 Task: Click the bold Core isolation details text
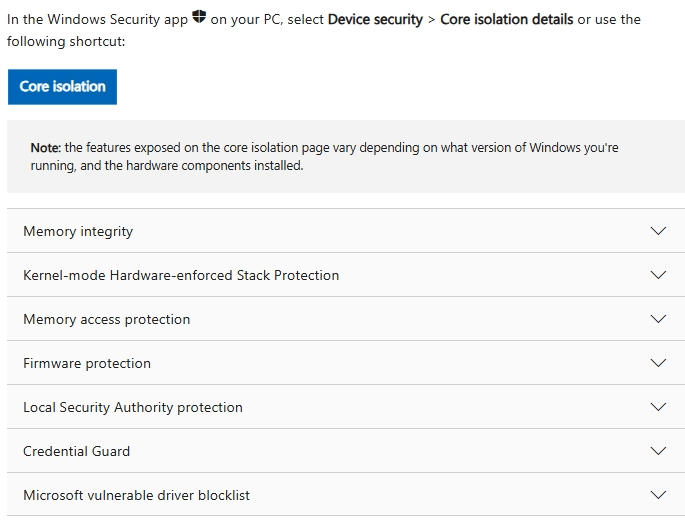506,19
